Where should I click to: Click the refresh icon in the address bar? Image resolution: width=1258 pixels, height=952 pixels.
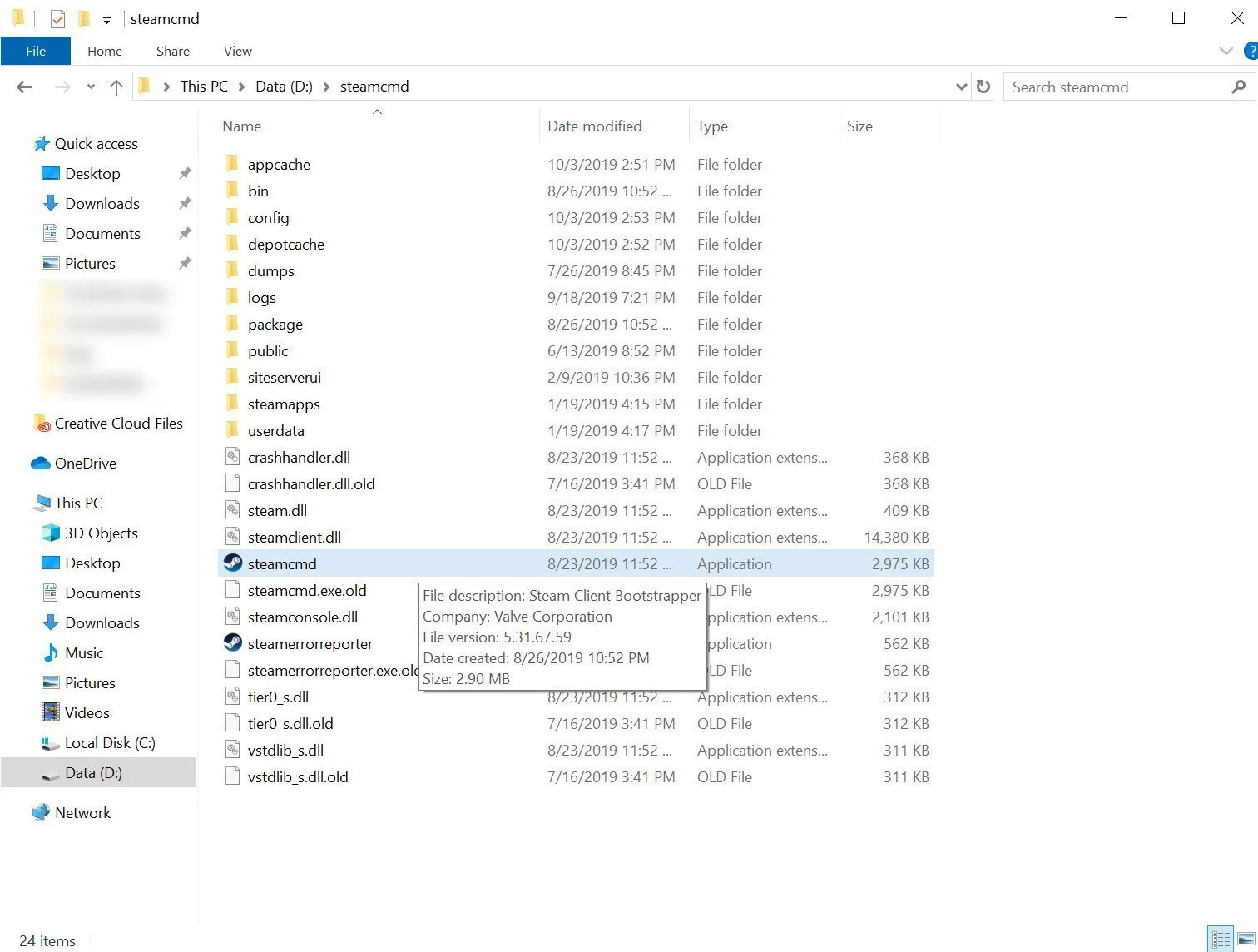tap(983, 87)
